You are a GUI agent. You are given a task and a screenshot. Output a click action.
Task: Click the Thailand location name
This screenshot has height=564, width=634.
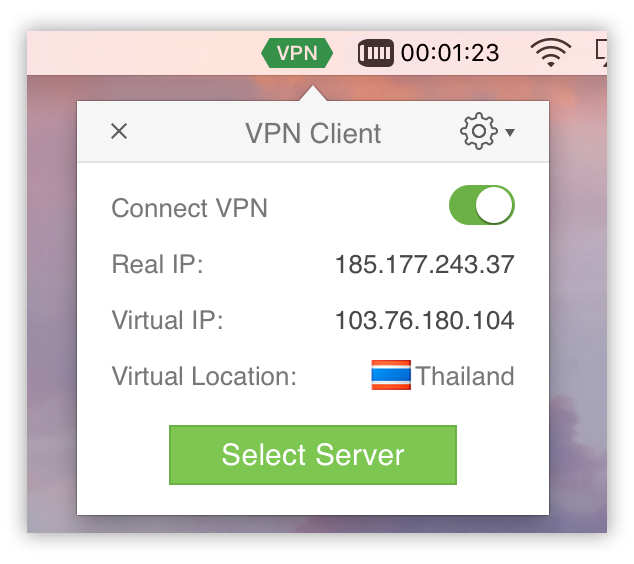[x=465, y=376]
